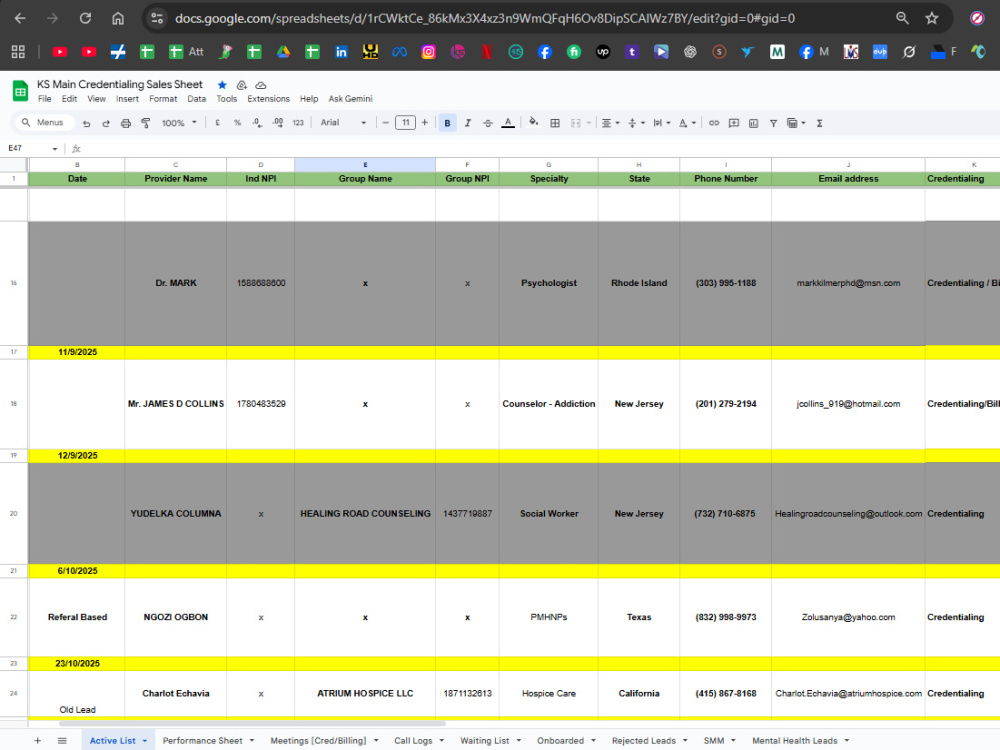
Task: Open the name box E47 dropdown
Action: (55, 149)
